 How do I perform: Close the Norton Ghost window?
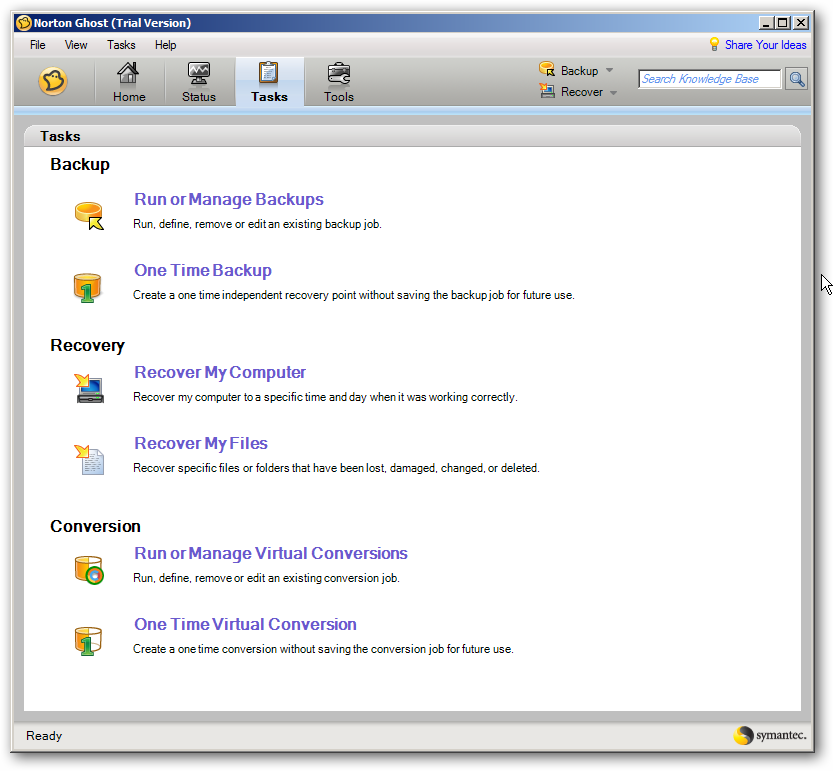tap(801, 23)
